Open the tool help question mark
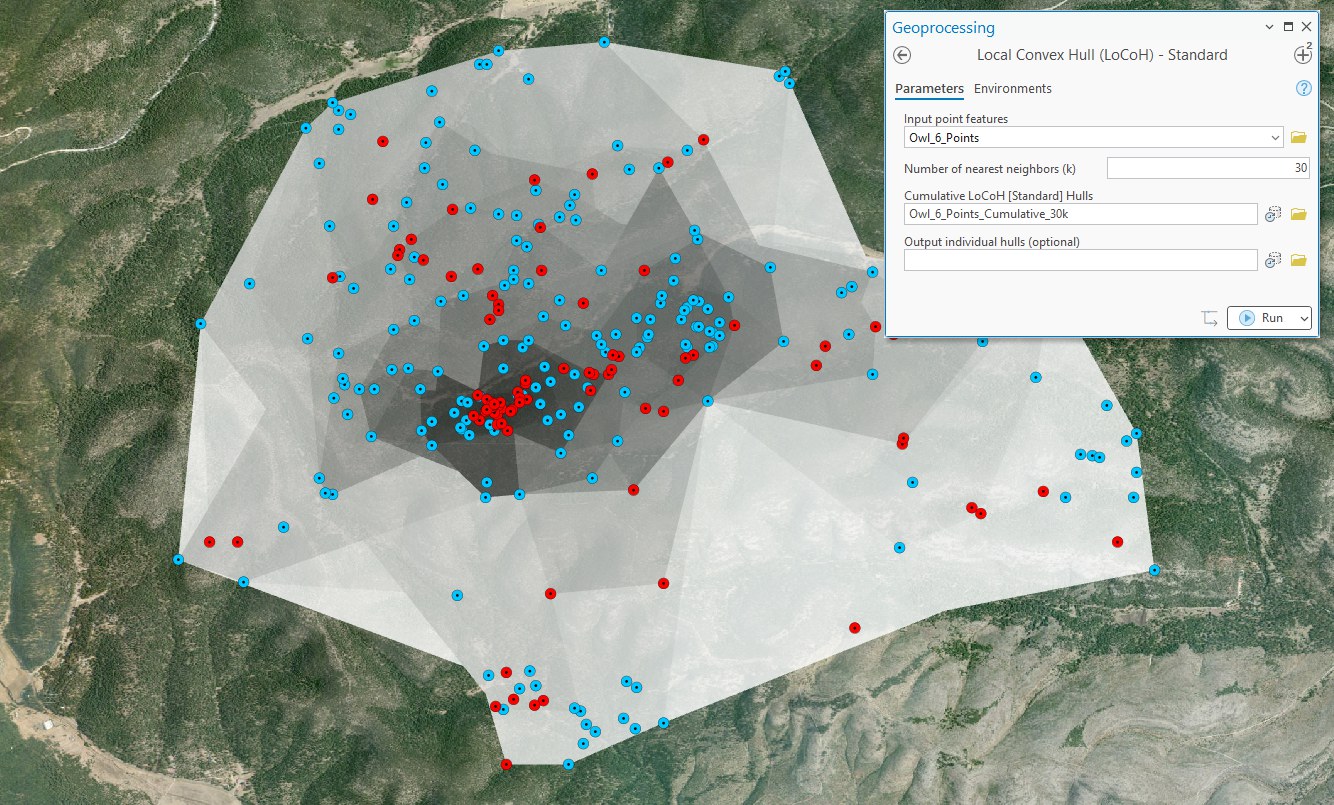This screenshot has height=805, width=1334. pos(1303,88)
